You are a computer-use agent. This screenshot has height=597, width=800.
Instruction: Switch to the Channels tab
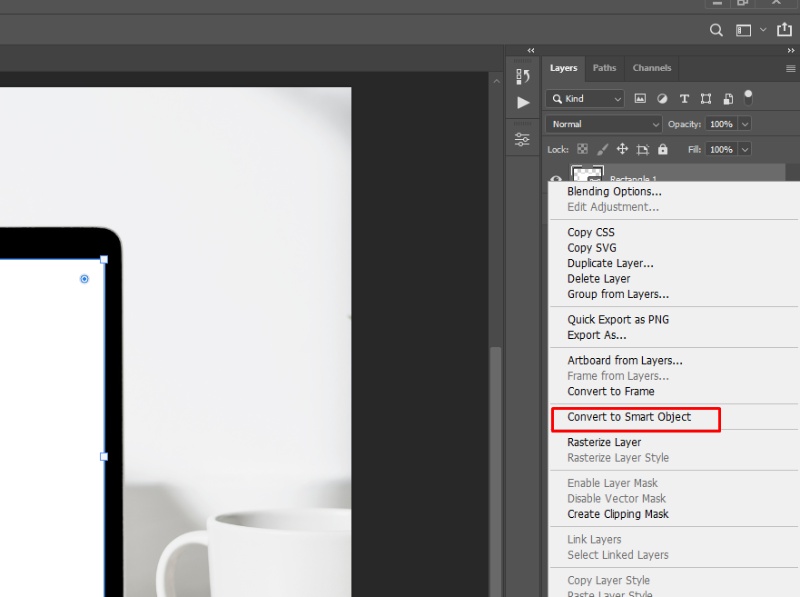(651, 68)
